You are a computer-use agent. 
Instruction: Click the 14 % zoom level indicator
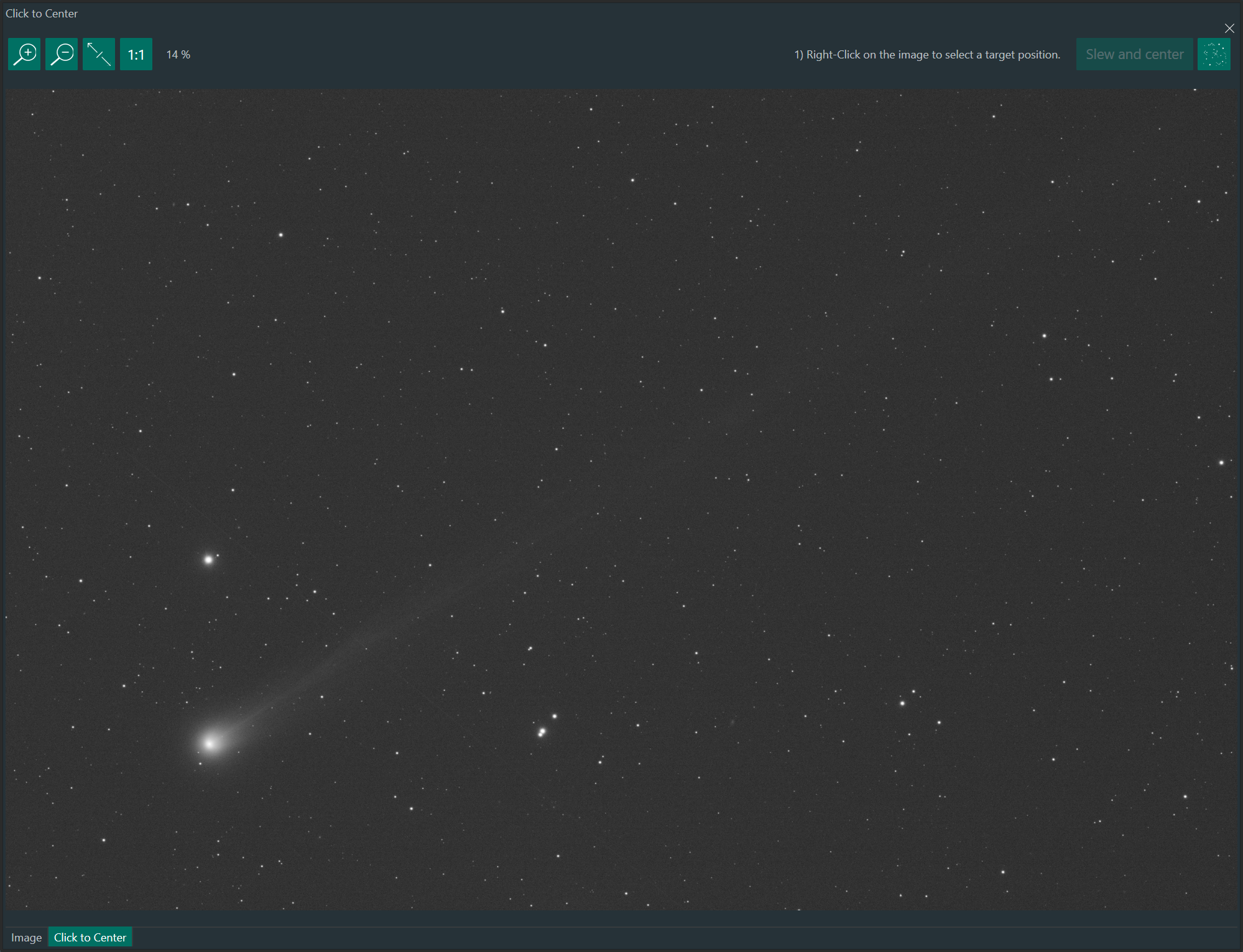pyautogui.click(x=177, y=54)
